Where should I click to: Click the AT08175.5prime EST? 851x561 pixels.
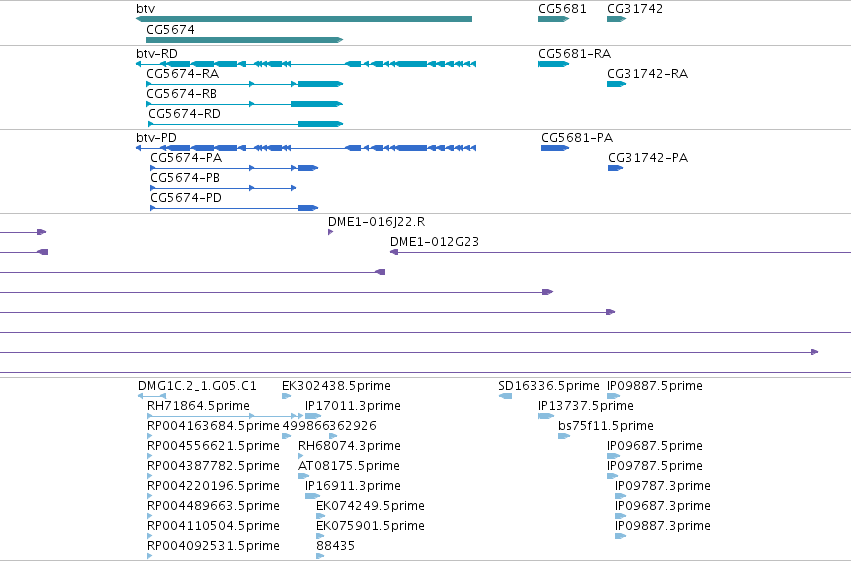pos(303,476)
